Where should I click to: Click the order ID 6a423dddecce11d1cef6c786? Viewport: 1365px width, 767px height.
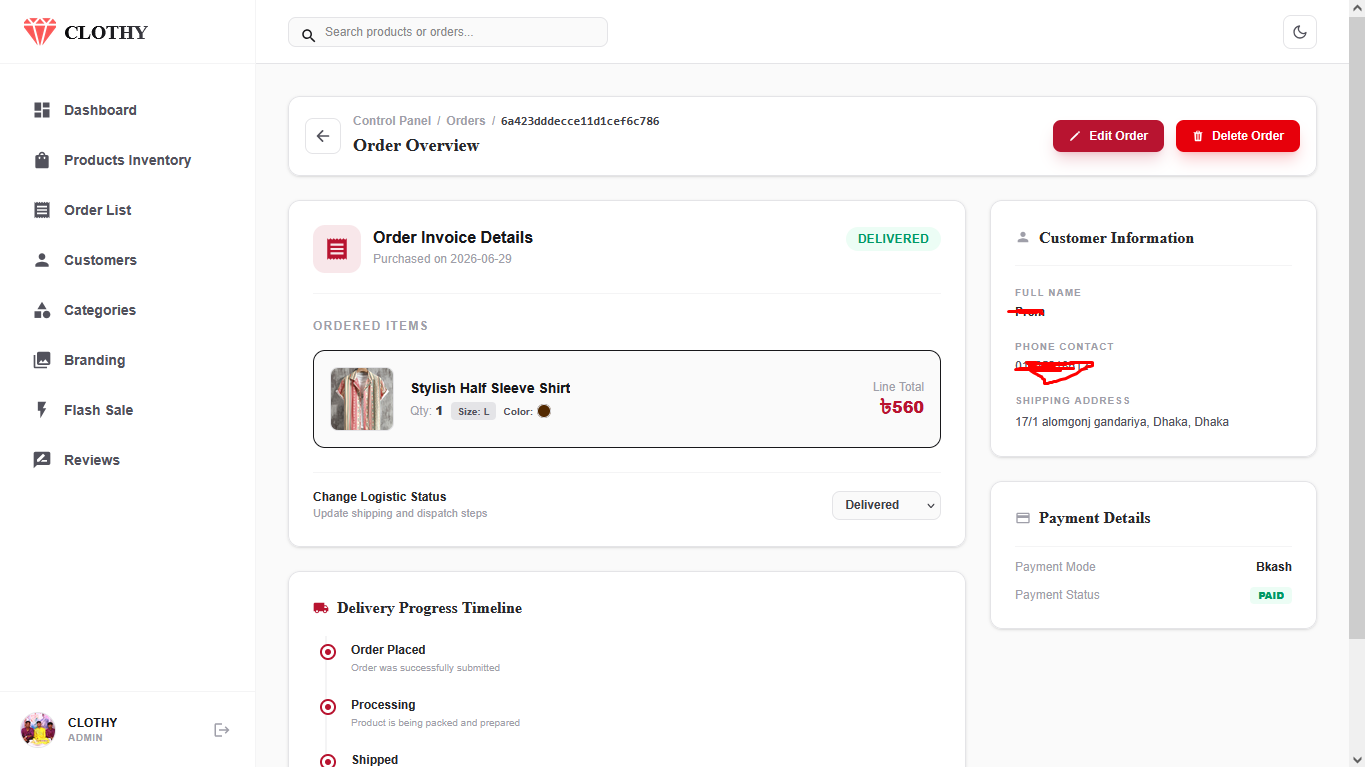(580, 121)
